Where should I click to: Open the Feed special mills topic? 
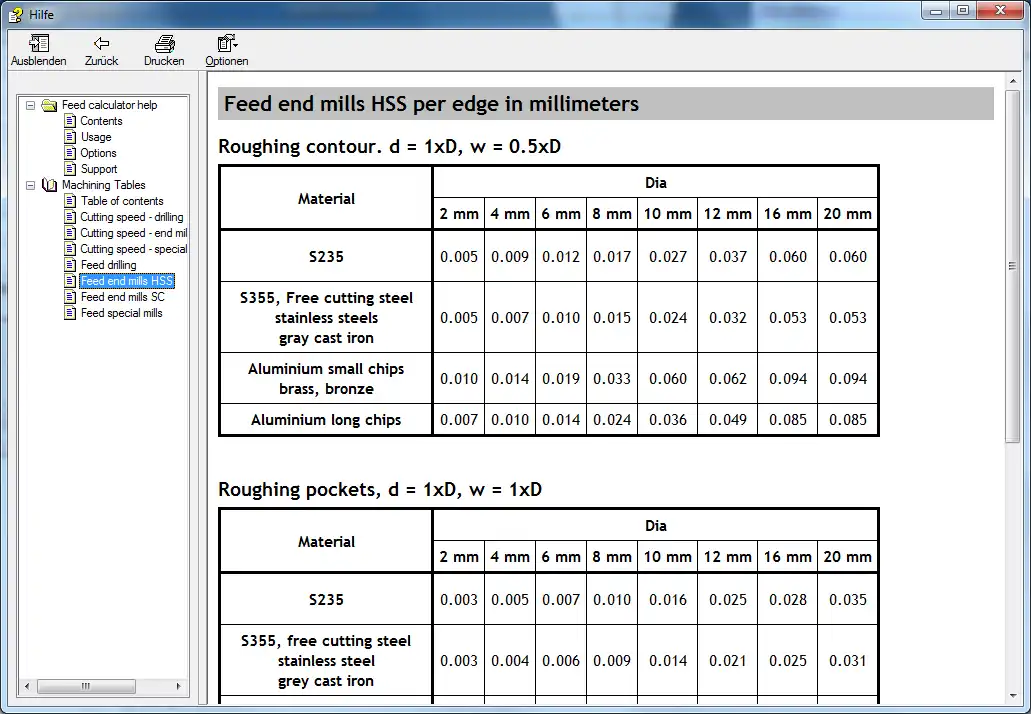pyautogui.click(x=121, y=313)
